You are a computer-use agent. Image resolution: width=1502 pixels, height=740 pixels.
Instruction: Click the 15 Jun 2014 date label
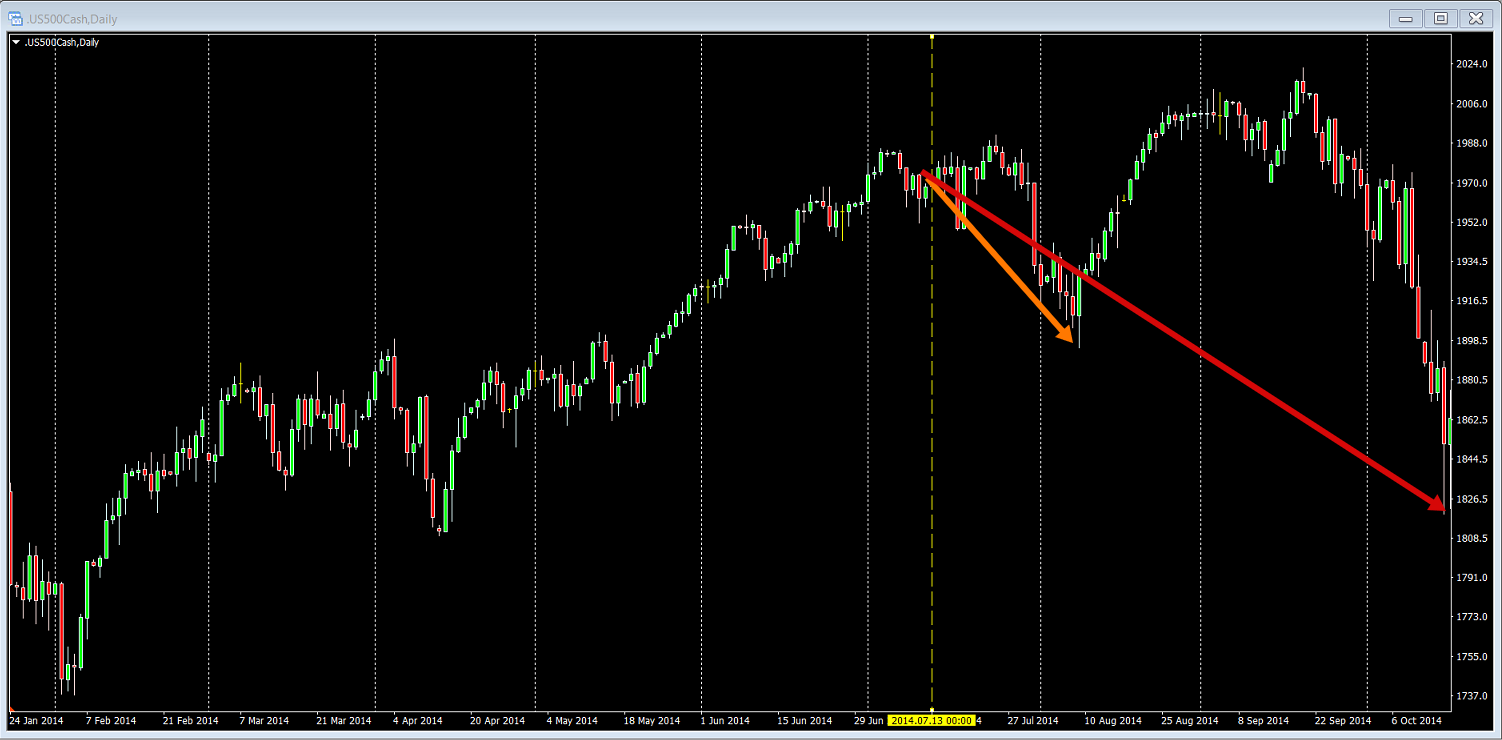(x=804, y=720)
